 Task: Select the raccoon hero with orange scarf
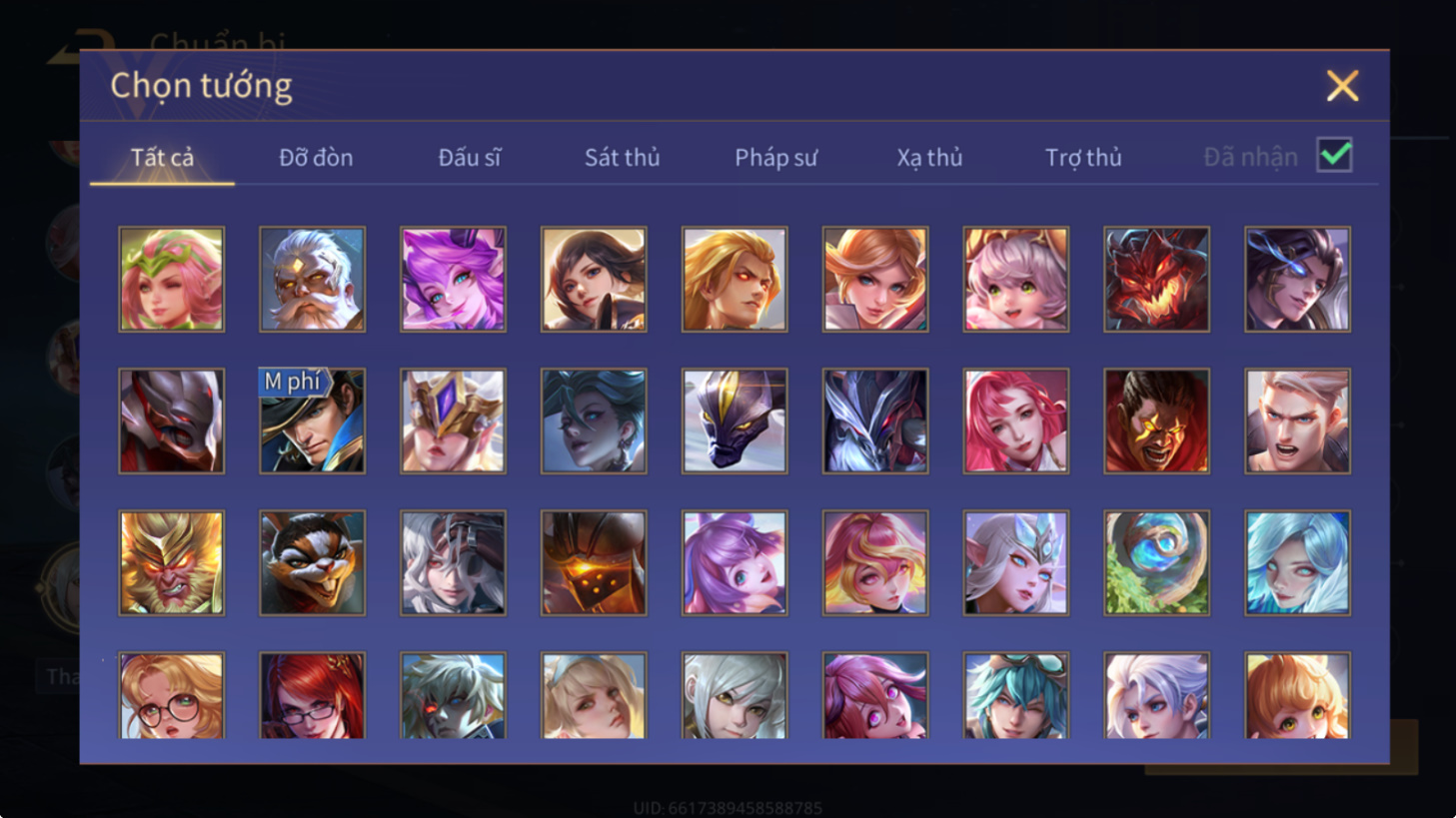point(313,562)
